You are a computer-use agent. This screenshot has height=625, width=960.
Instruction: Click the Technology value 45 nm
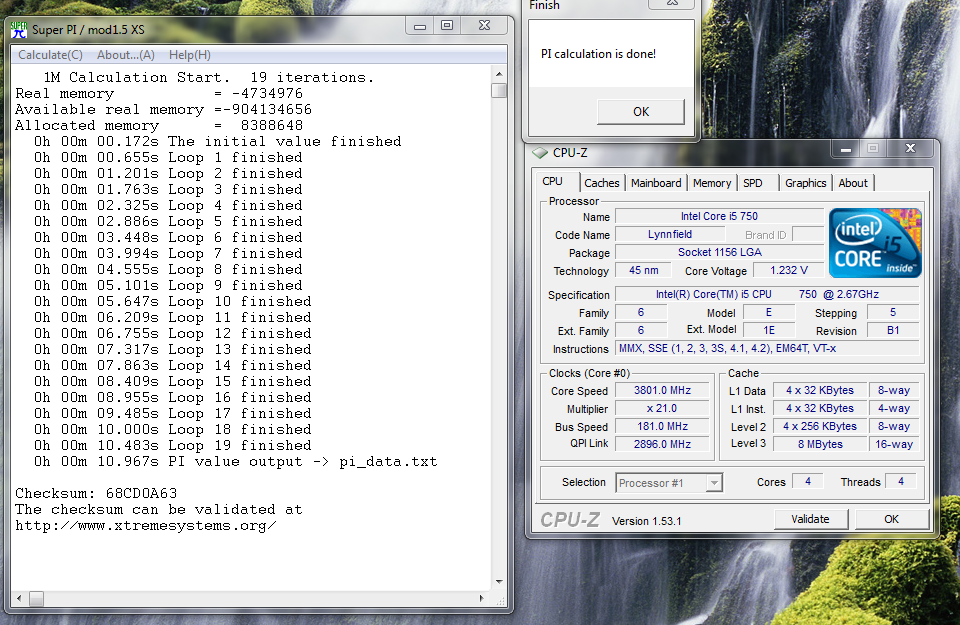[643, 271]
